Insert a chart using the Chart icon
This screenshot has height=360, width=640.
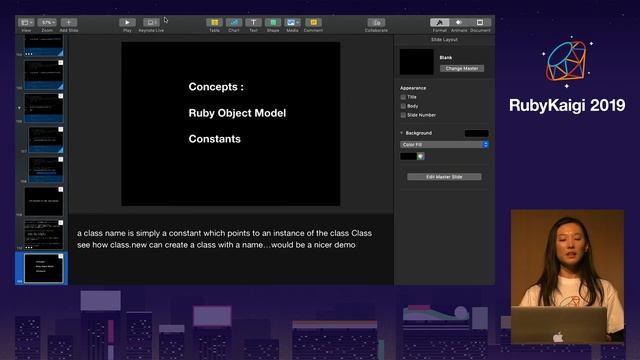(x=234, y=22)
